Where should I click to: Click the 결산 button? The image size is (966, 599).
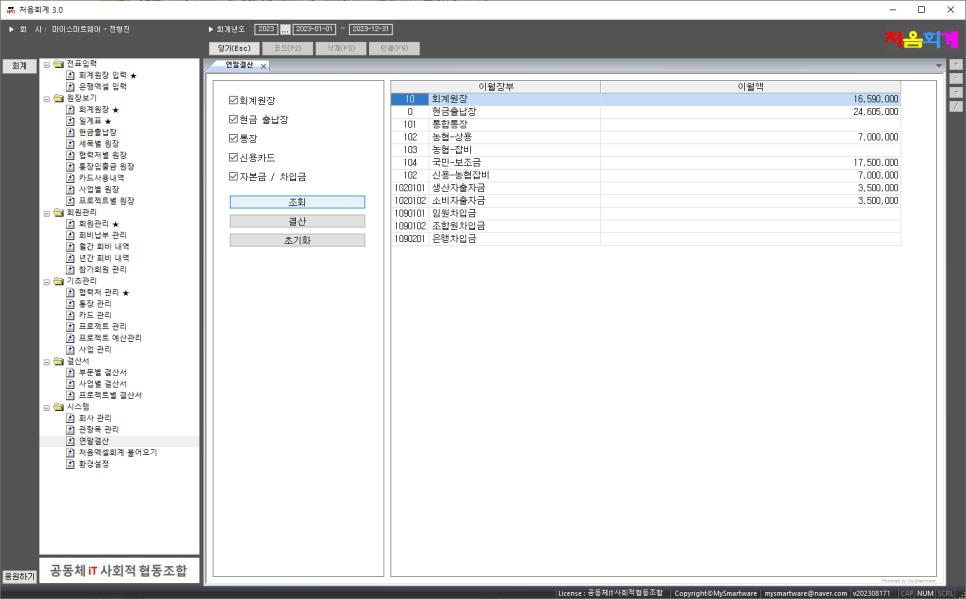pos(298,221)
